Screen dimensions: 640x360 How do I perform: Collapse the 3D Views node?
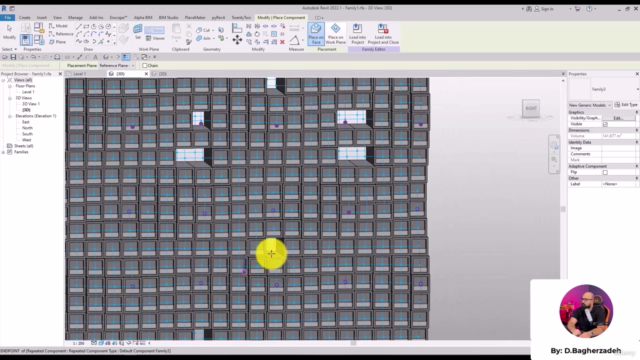10,98
